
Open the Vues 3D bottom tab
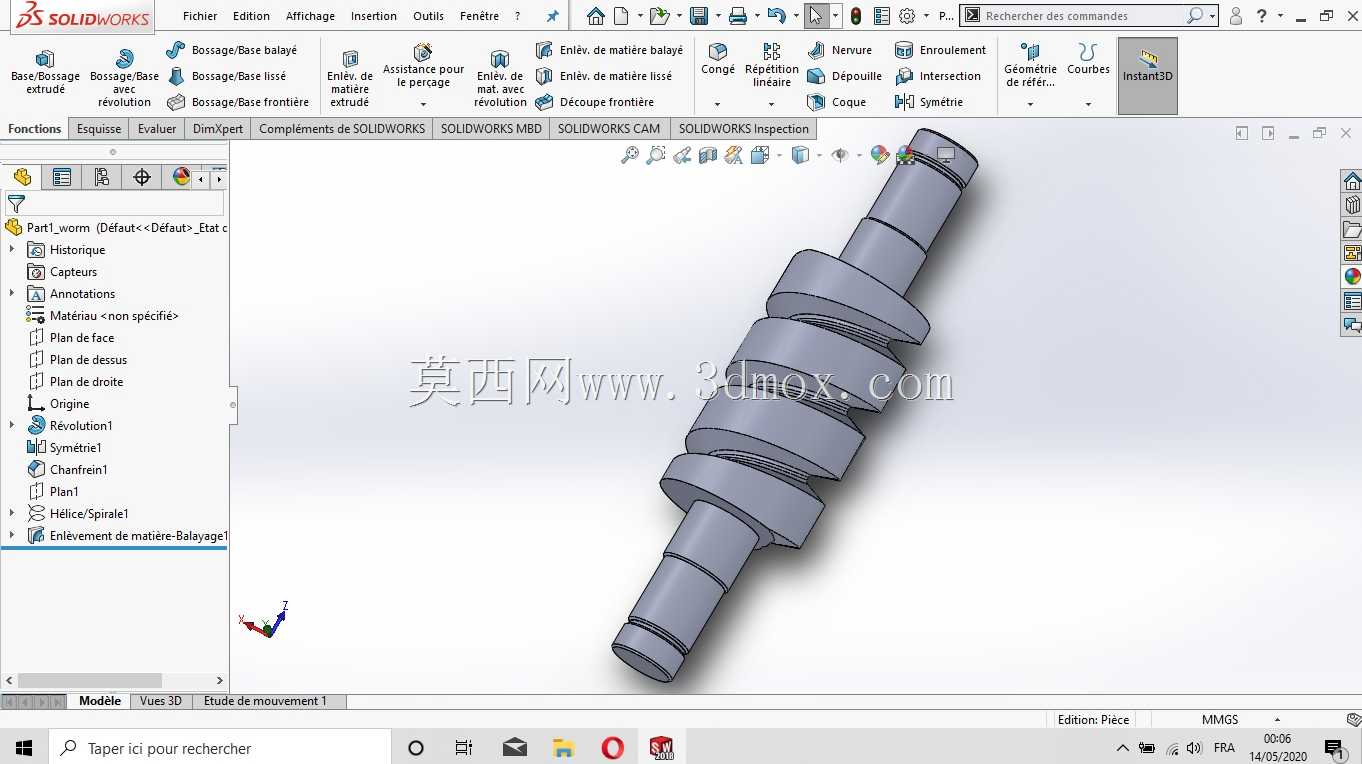(x=161, y=701)
